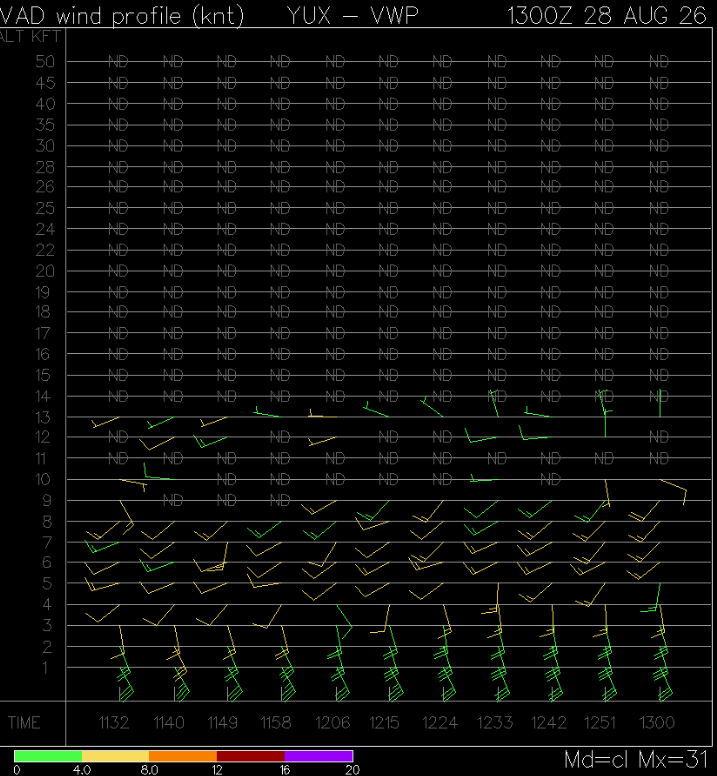Click the 19 kft altitude label
The width and height of the screenshot is (717, 776).
click(43, 292)
